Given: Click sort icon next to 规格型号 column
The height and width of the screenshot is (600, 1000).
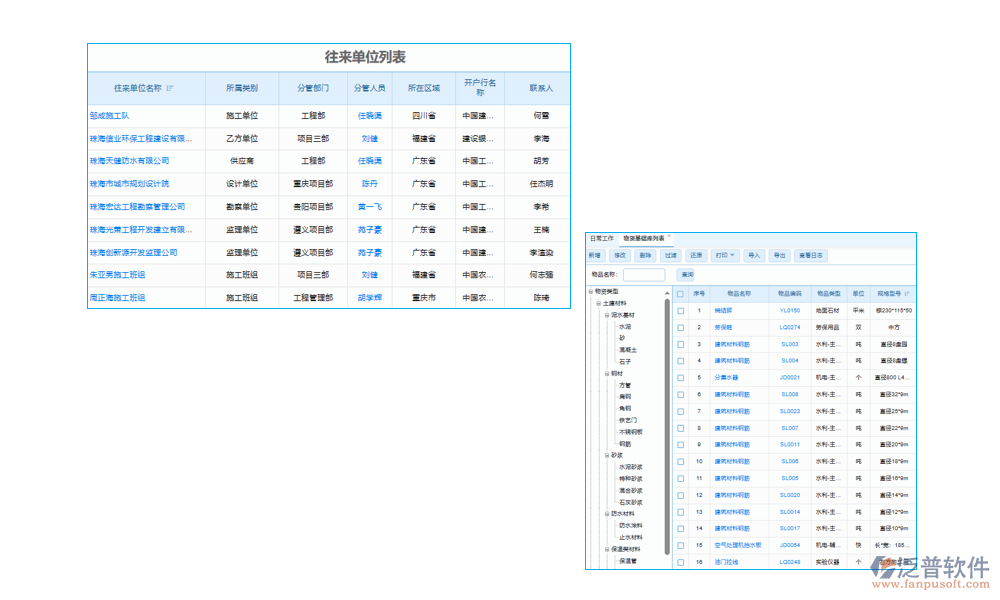Looking at the screenshot, I should click(x=908, y=294).
